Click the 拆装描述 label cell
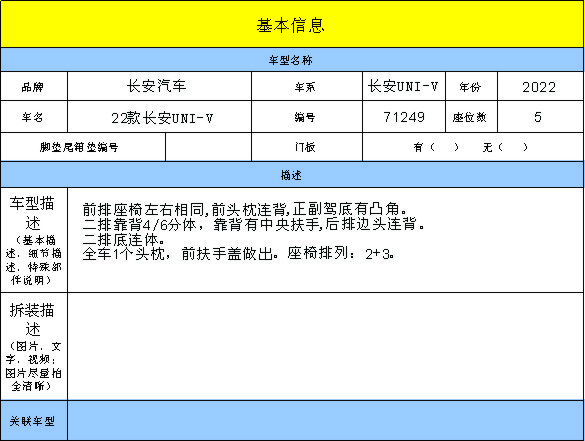585x441 pixels. [x=34, y=346]
